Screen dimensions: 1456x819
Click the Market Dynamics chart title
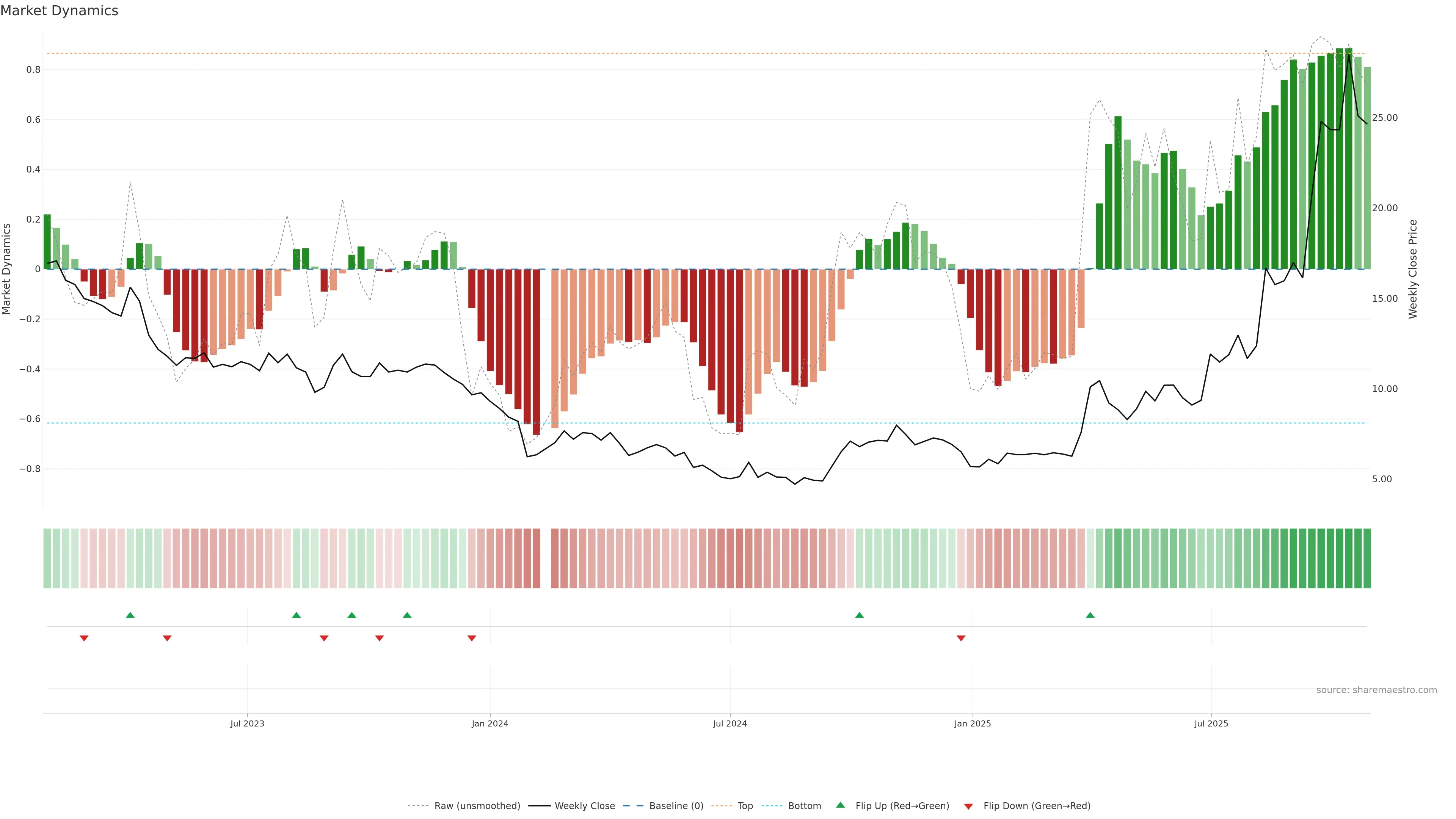60,11
